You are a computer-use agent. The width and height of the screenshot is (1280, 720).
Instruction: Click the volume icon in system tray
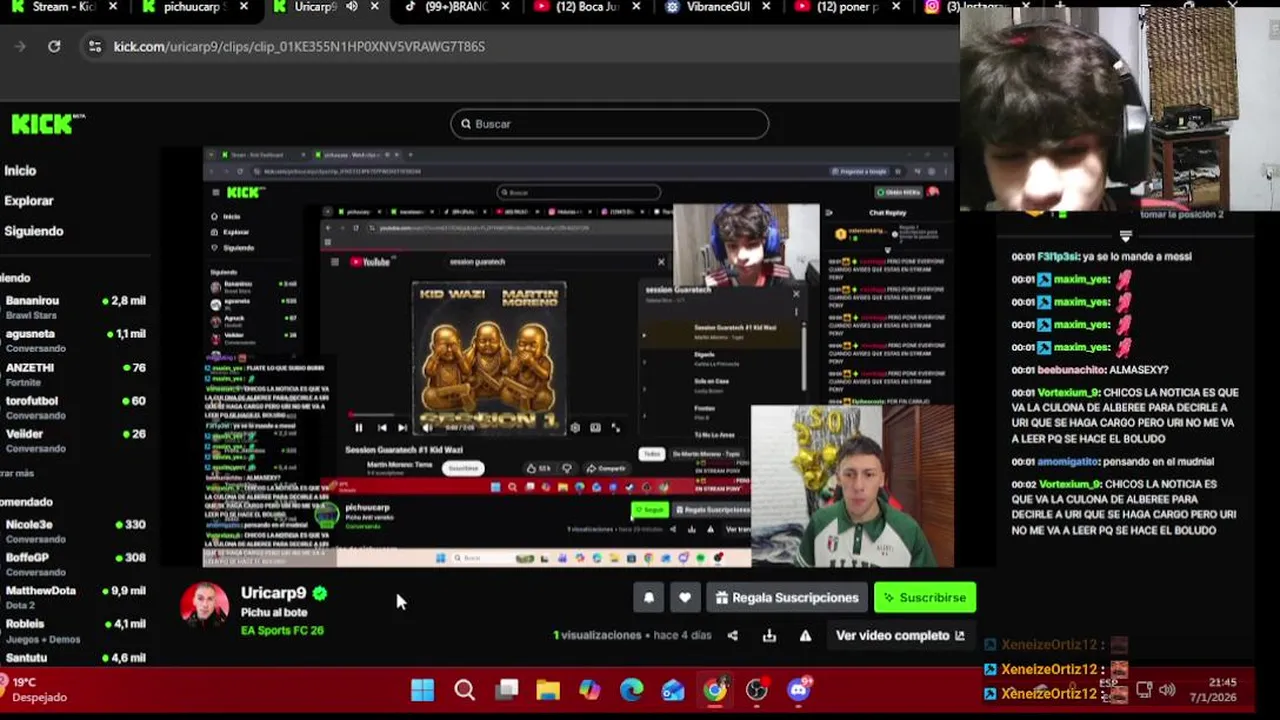pyautogui.click(x=1167, y=690)
